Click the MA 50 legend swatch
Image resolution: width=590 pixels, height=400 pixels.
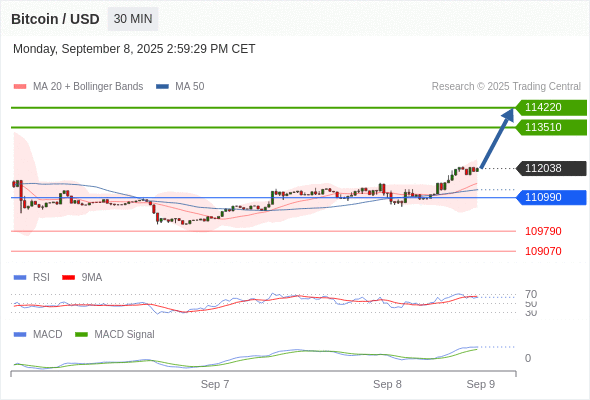click(162, 87)
